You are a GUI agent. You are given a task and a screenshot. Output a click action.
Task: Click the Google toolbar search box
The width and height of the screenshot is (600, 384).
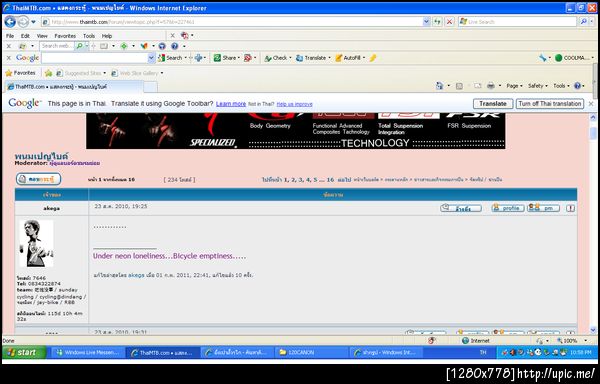95,58
